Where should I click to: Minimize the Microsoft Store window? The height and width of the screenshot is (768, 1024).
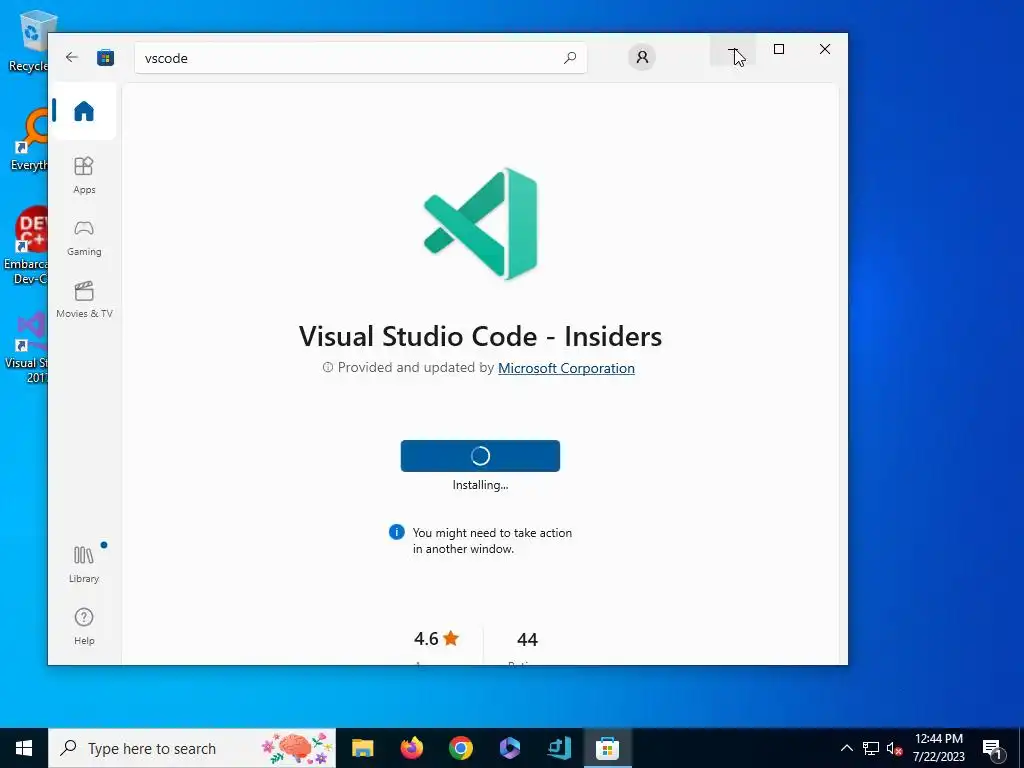pyautogui.click(x=733, y=50)
